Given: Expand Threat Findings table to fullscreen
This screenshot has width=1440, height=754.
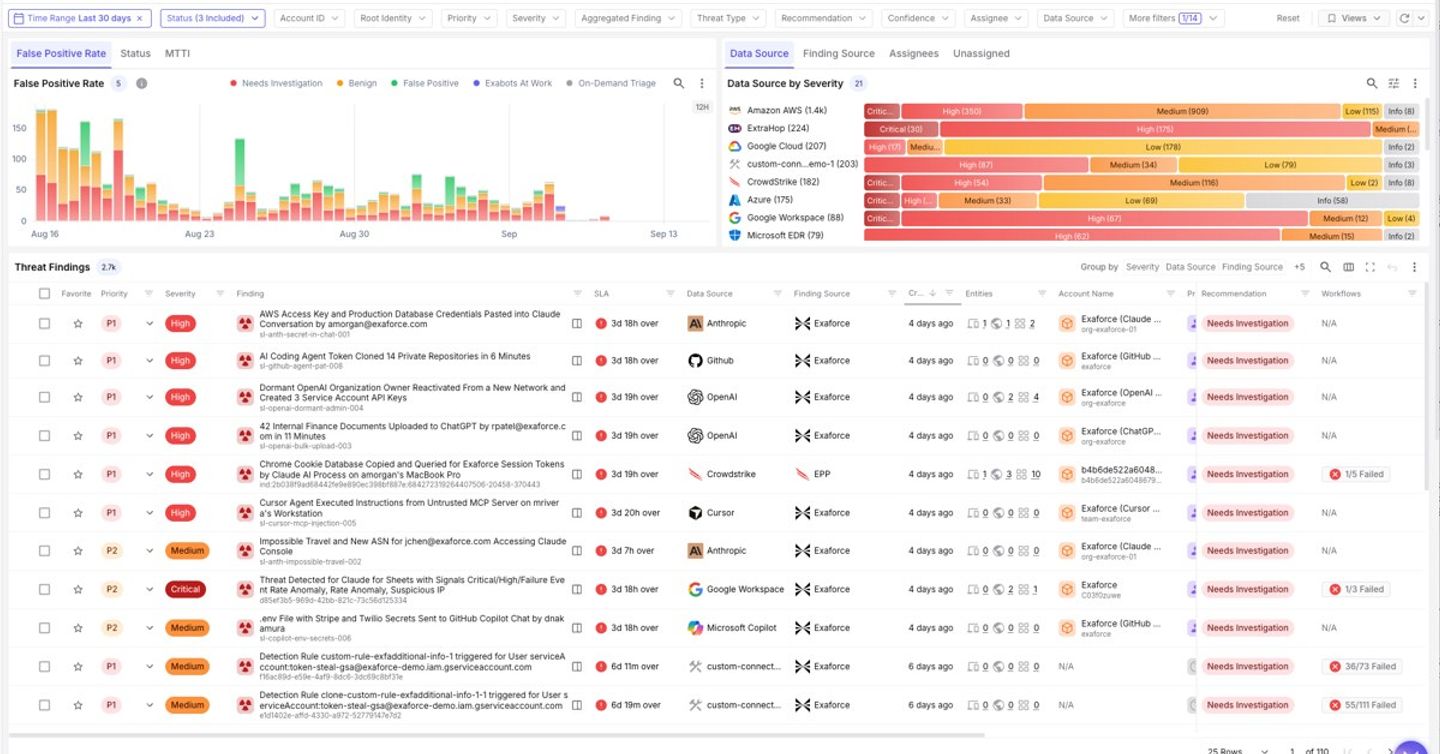Looking at the screenshot, I should pyautogui.click(x=1370, y=267).
